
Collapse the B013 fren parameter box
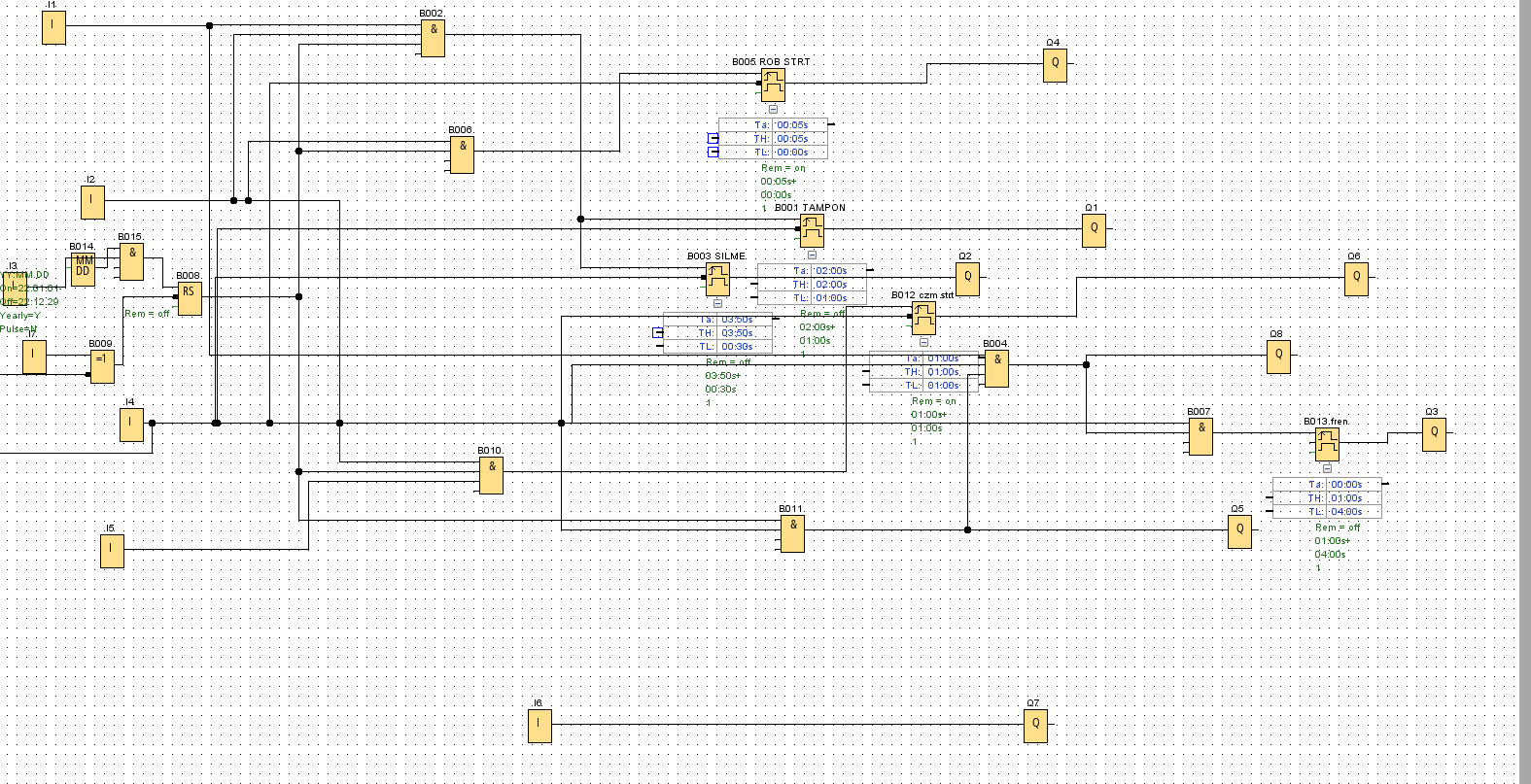click(1327, 468)
